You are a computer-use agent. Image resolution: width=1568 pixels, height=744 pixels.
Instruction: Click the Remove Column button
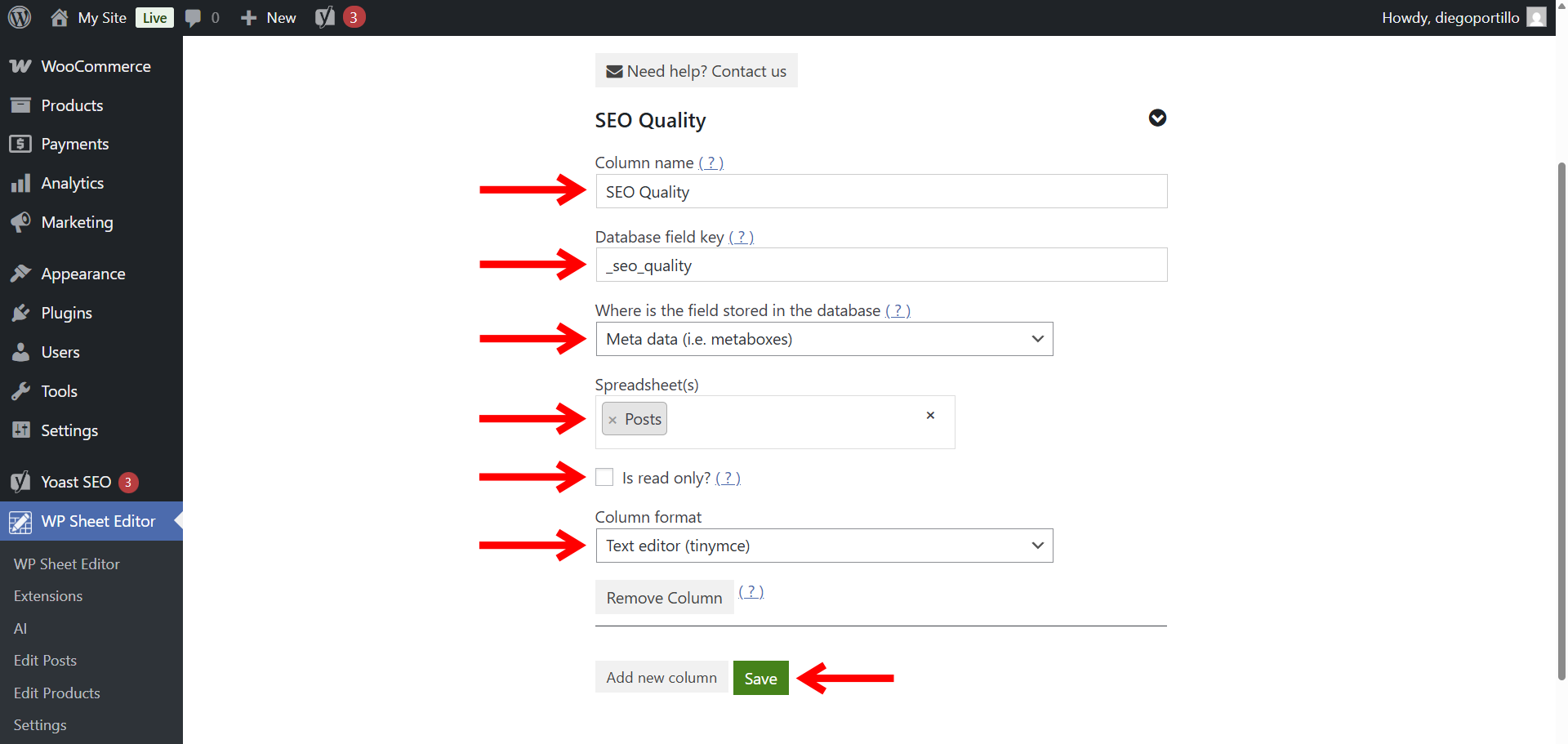664,598
